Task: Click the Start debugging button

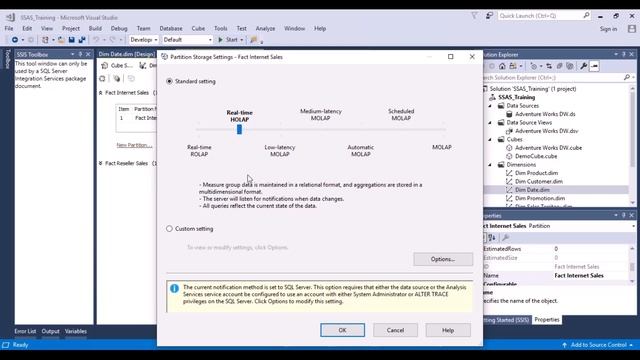Action: (x=228, y=40)
